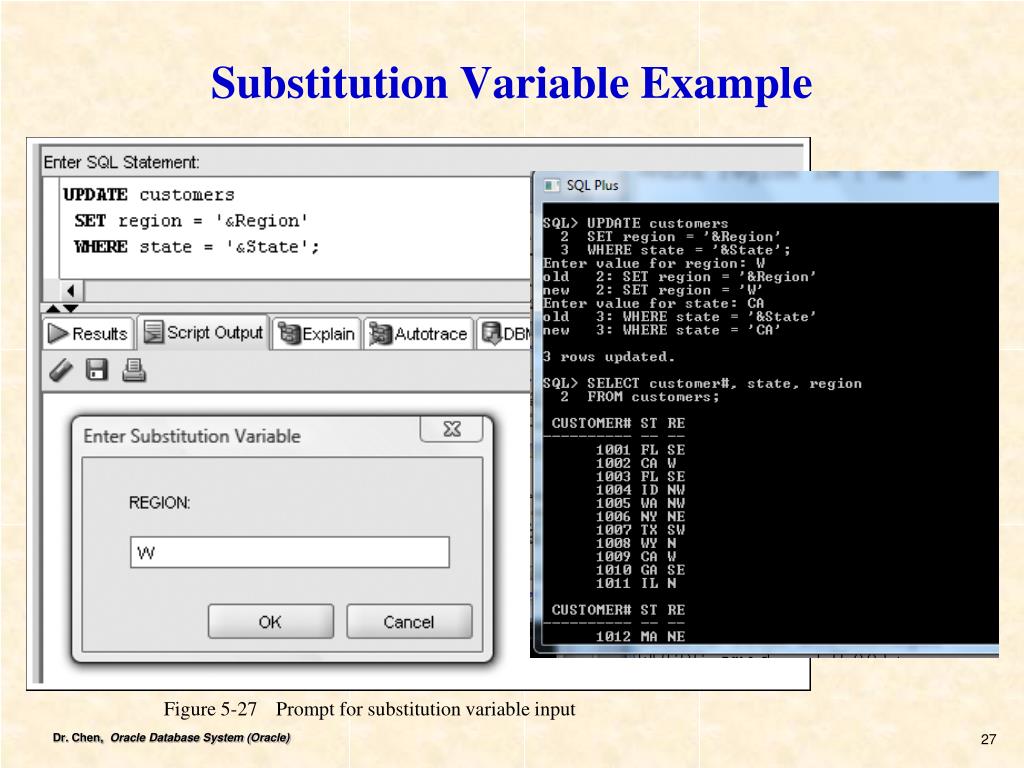The width and height of the screenshot is (1024, 768).
Task: Click the 'Substitution Variable Example' slide title
Action: pos(511,83)
